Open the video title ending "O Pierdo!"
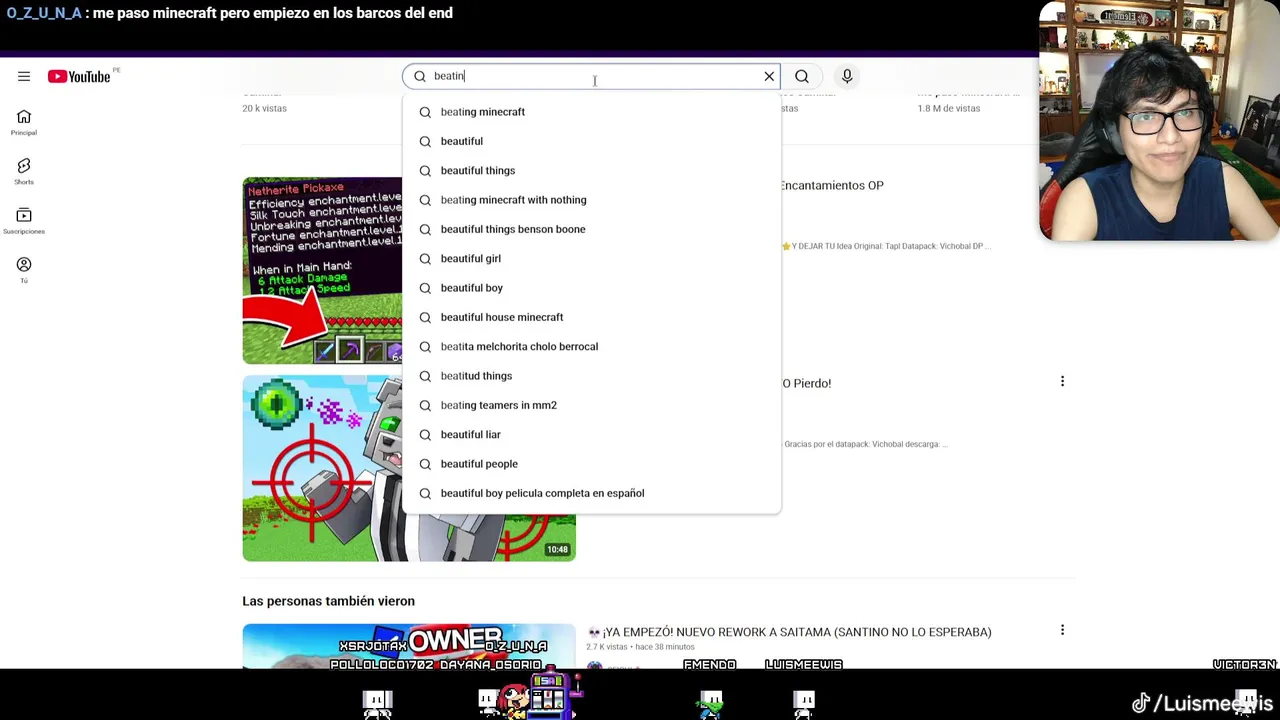 point(806,383)
